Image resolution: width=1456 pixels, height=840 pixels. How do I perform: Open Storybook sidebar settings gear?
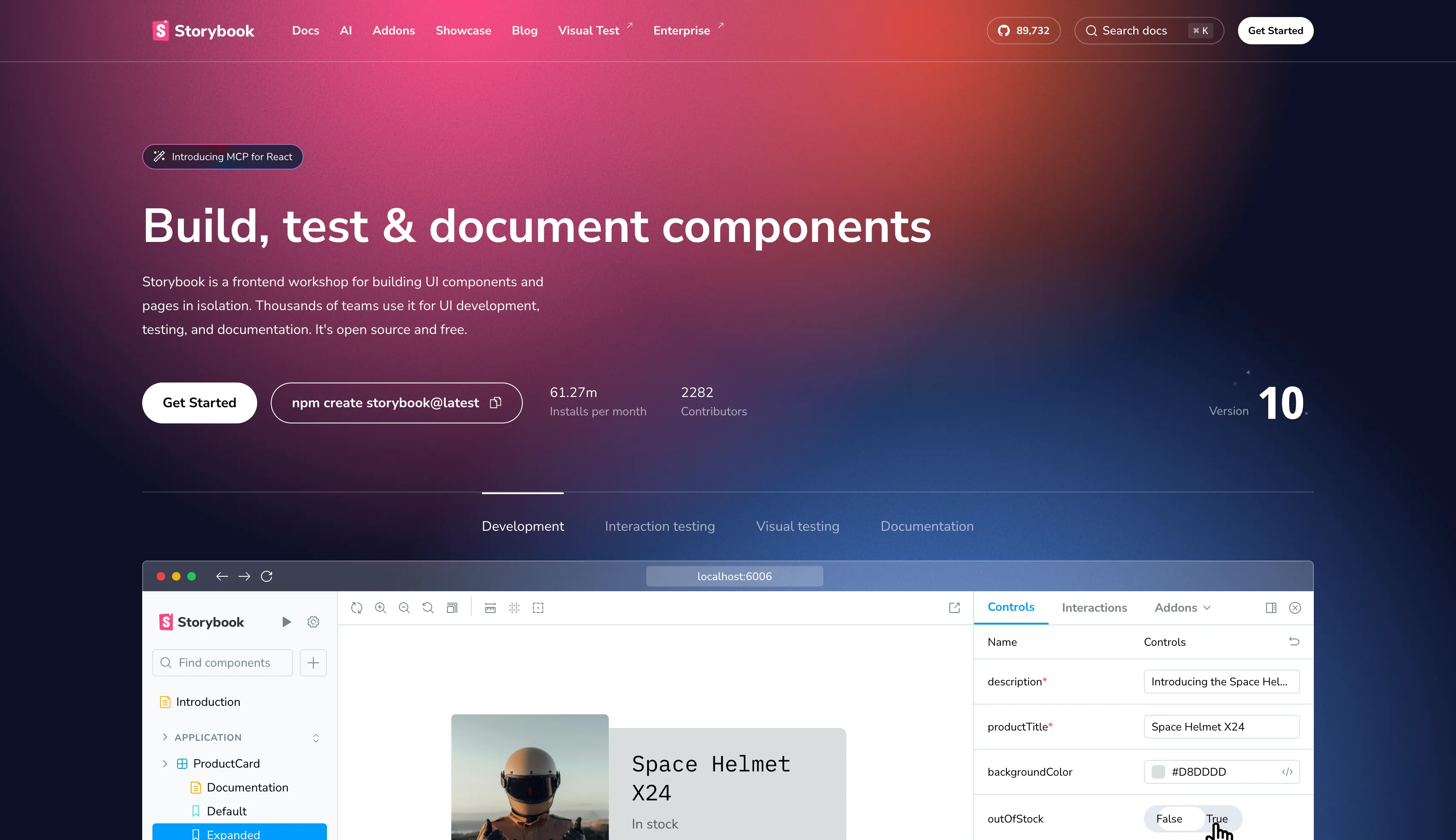[x=313, y=622]
